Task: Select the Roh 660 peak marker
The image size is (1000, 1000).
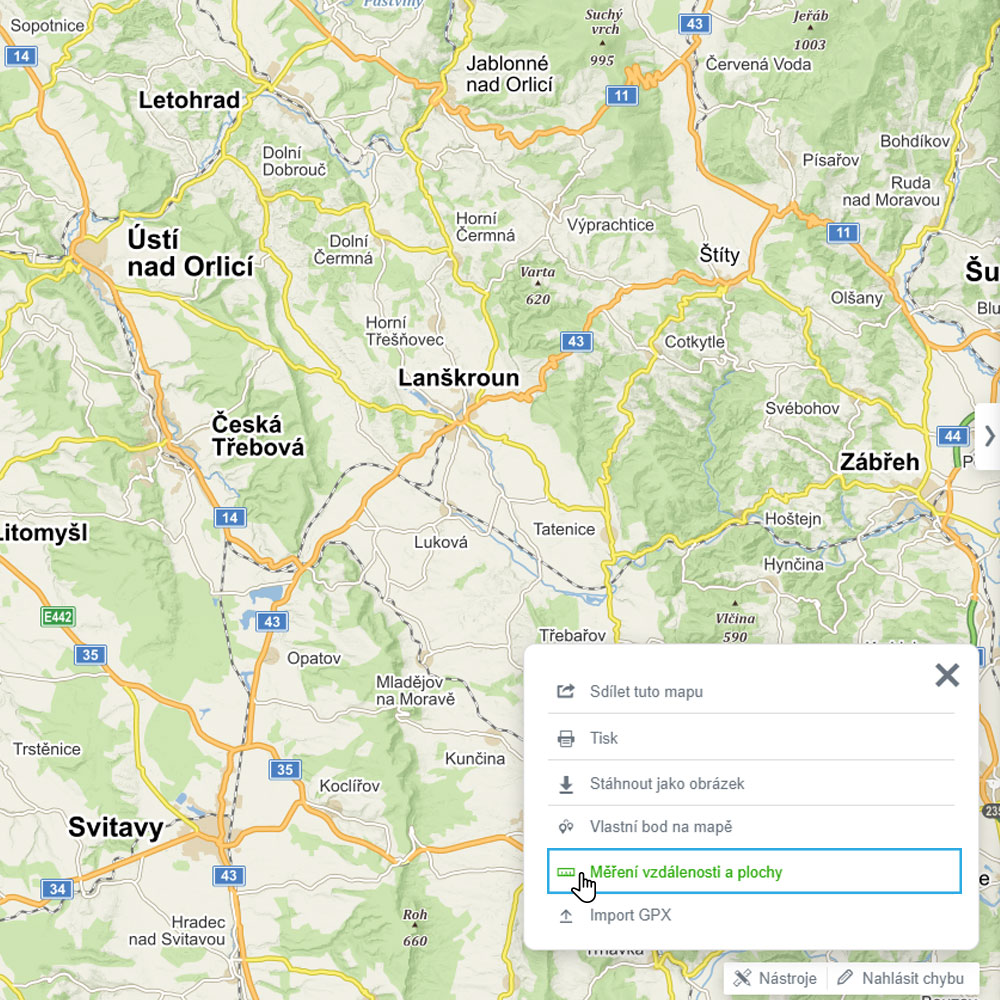Action: (x=414, y=927)
